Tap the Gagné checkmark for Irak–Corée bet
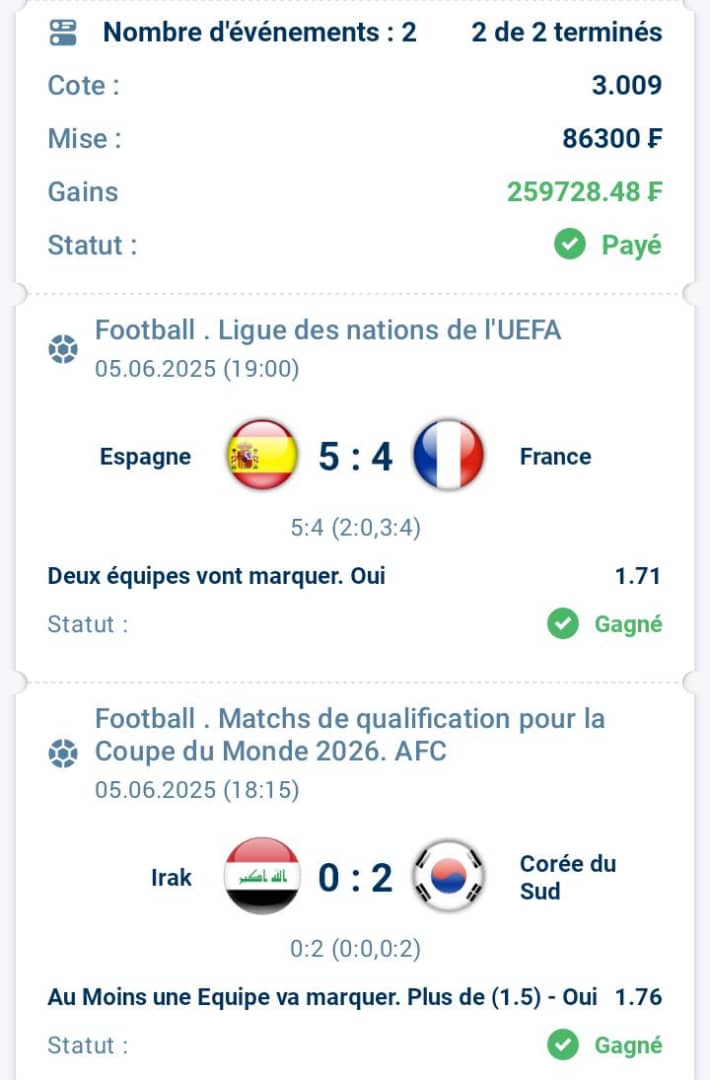The width and height of the screenshot is (710, 1080). pos(563,1045)
